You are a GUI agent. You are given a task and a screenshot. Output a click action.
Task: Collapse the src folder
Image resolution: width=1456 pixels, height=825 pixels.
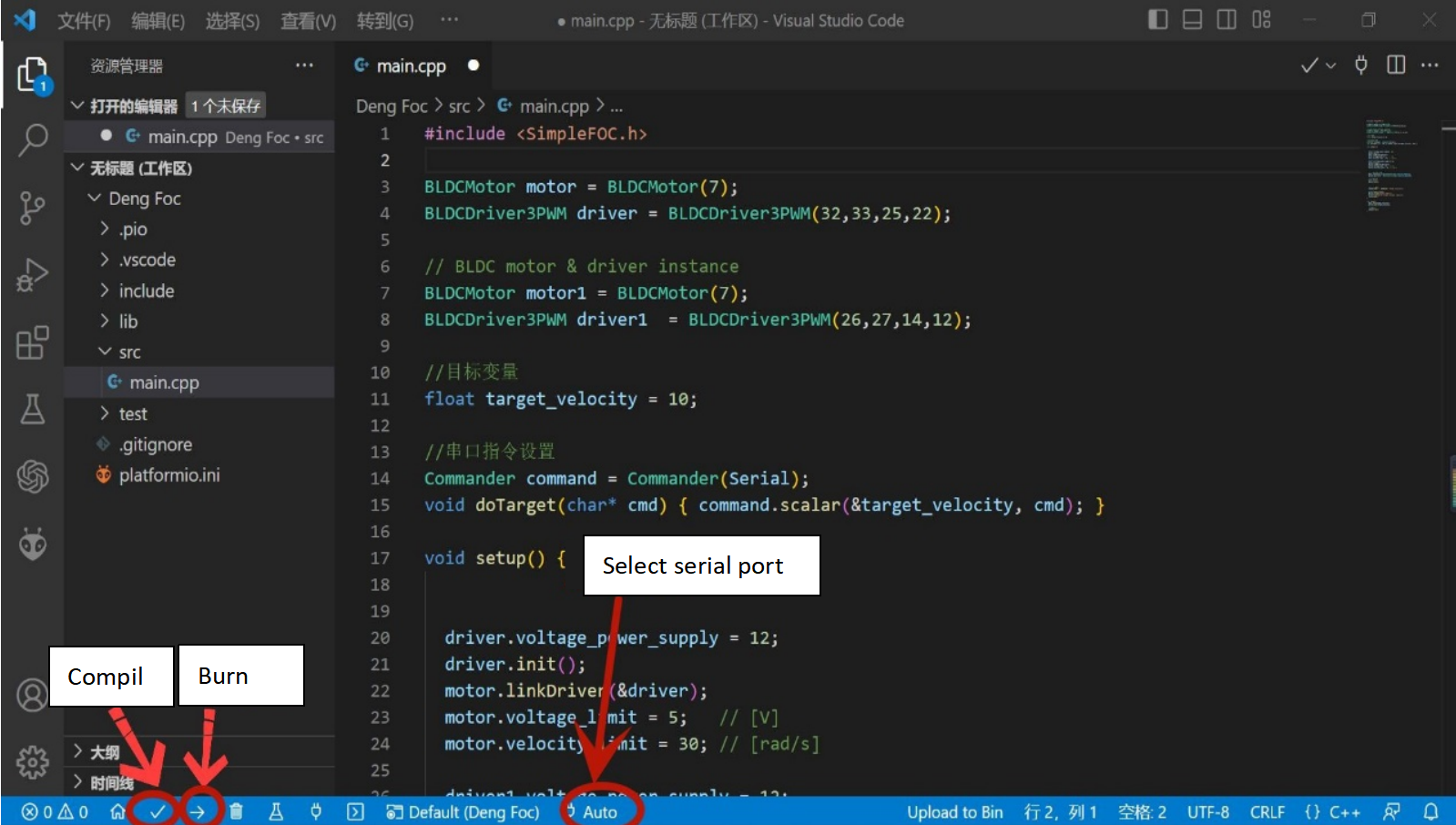(129, 352)
